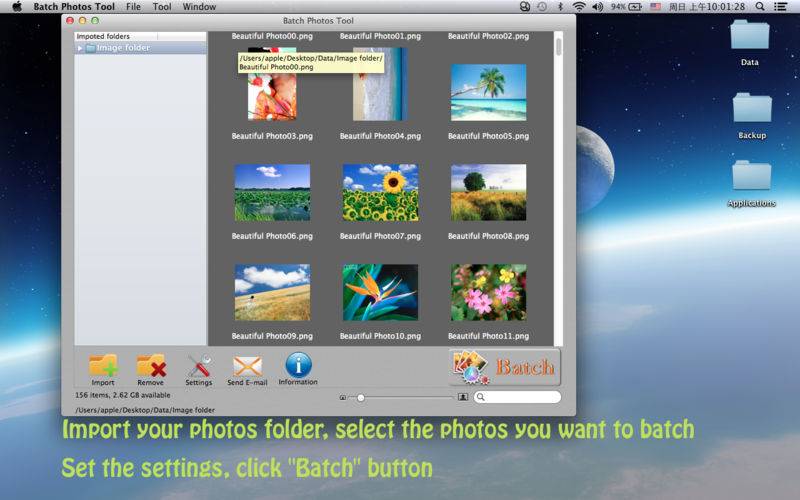Click the Spotlight search icon in menu bar
This screenshot has height=500, width=800.
pyautogui.click(x=760, y=7)
